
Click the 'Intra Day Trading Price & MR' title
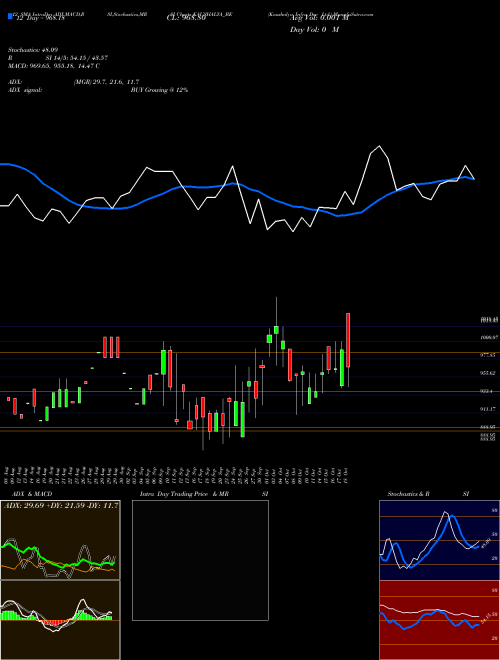click(185, 494)
